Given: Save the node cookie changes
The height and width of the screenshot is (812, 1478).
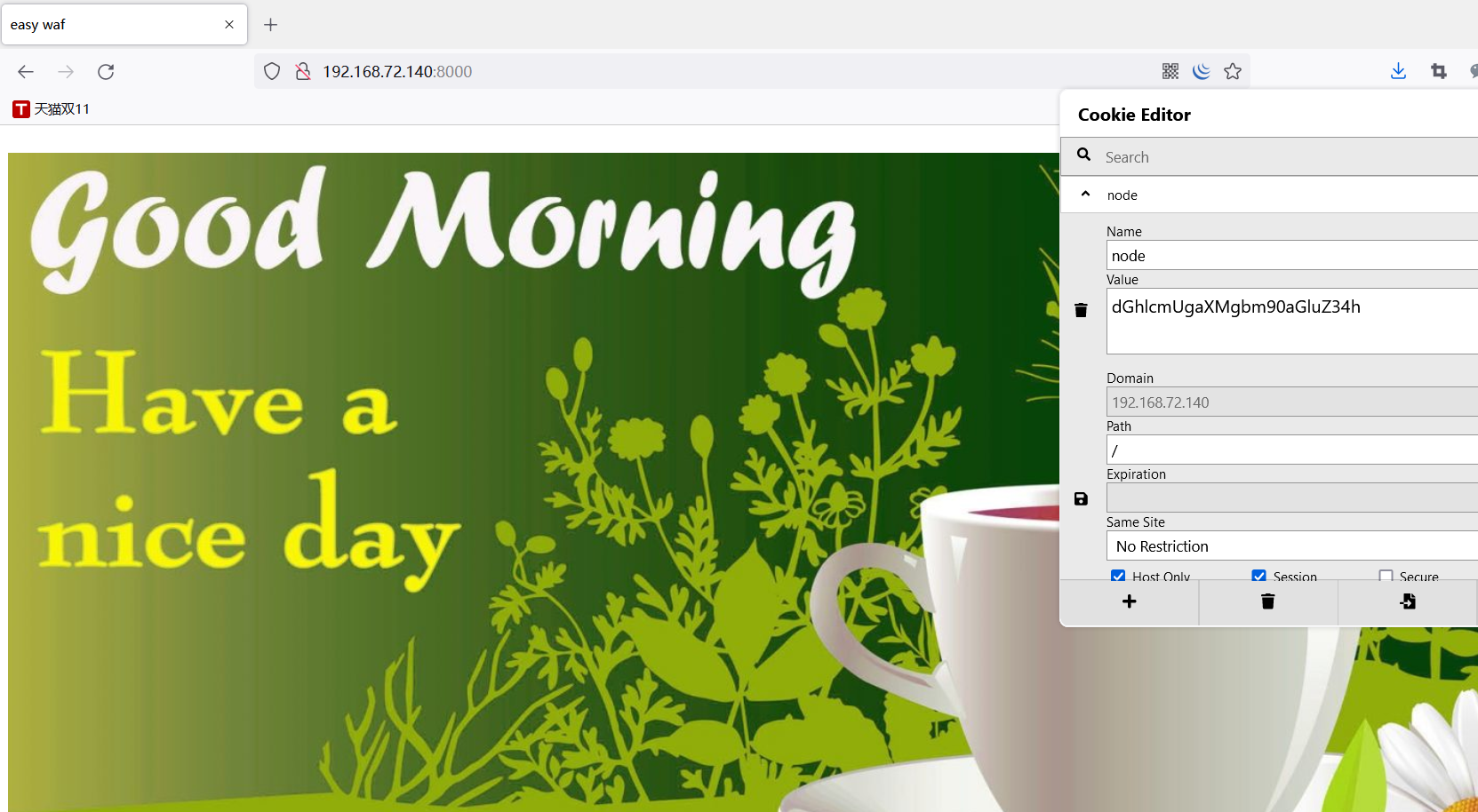Looking at the screenshot, I should coord(1081,499).
